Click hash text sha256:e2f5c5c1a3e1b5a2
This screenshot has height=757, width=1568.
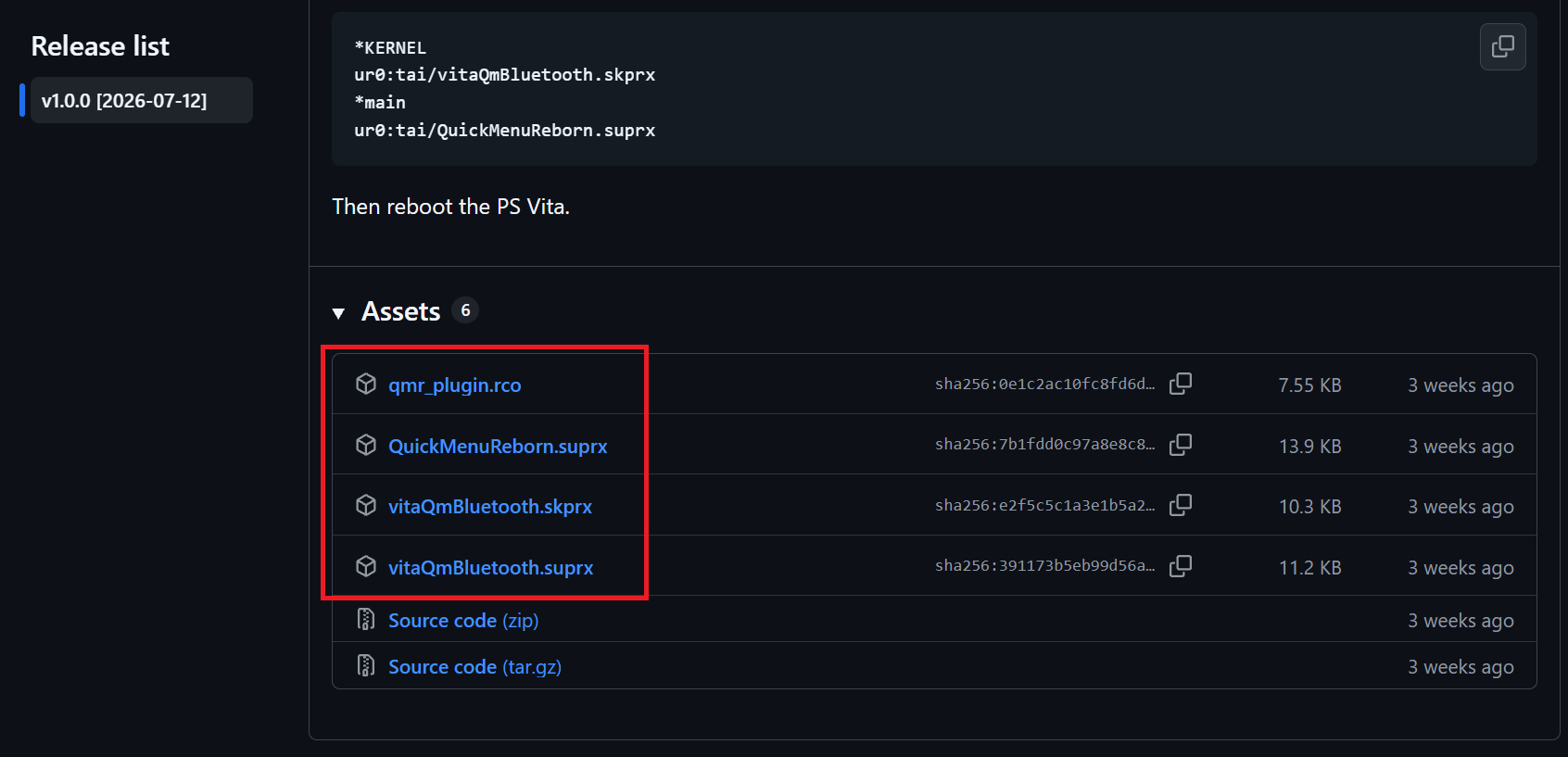[x=1044, y=505]
